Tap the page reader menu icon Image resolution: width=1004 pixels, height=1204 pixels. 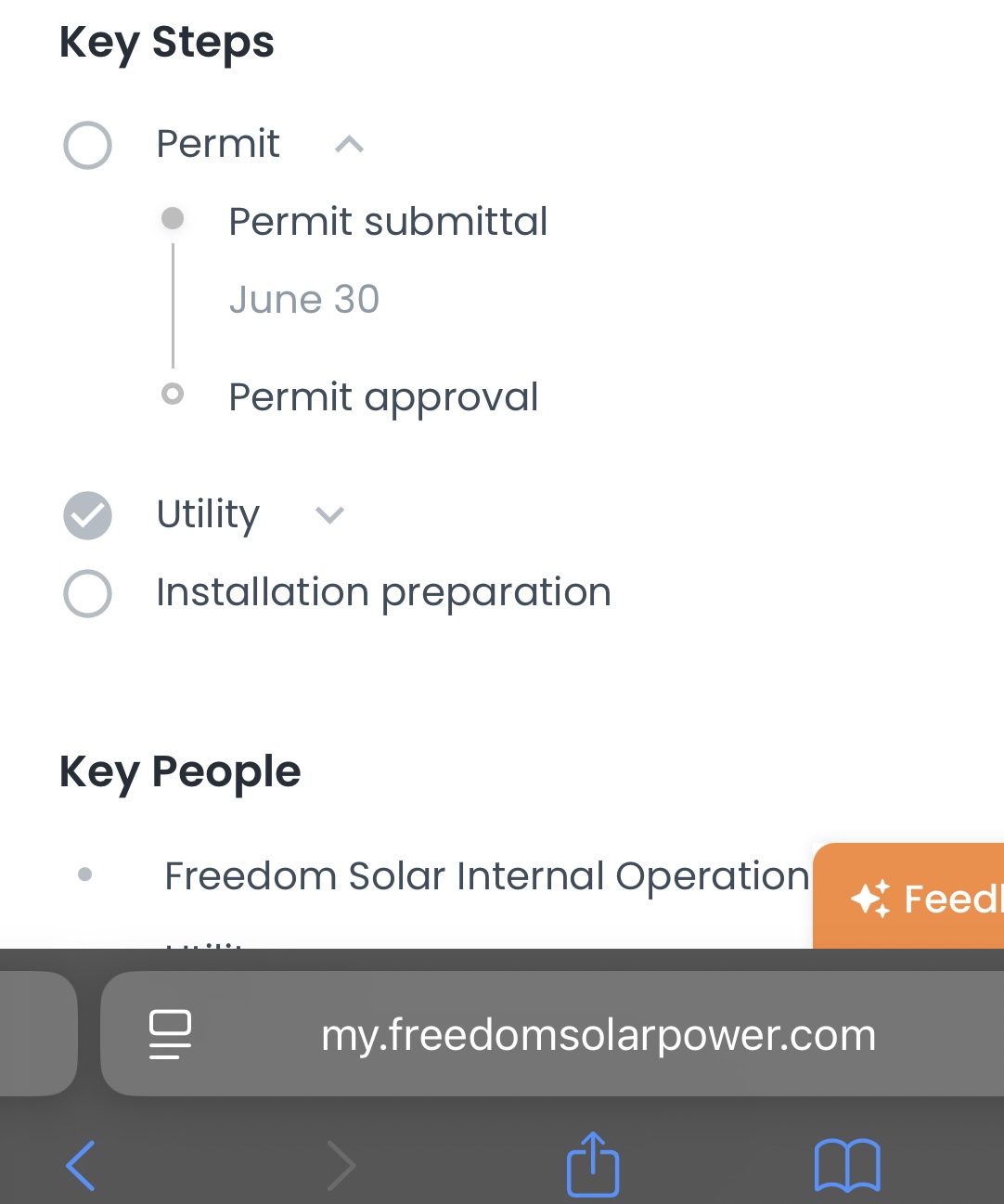pyautogui.click(x=171, y=1034)
